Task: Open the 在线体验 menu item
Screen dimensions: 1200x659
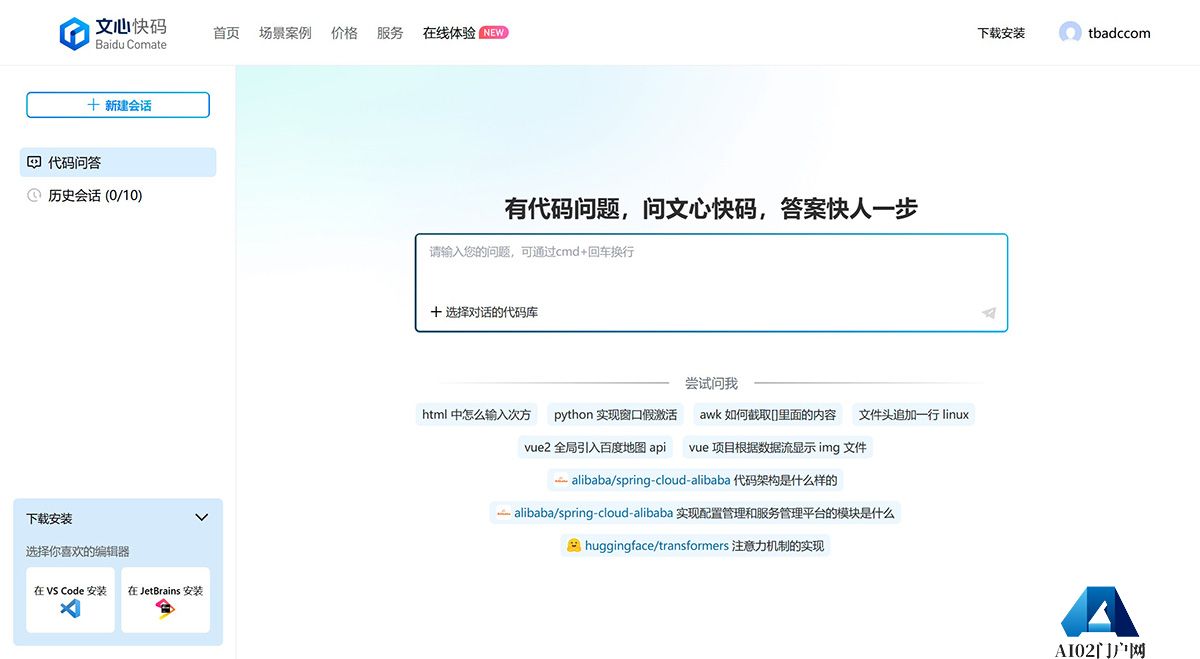Action: pyautogui.click(x=448, y=32)
